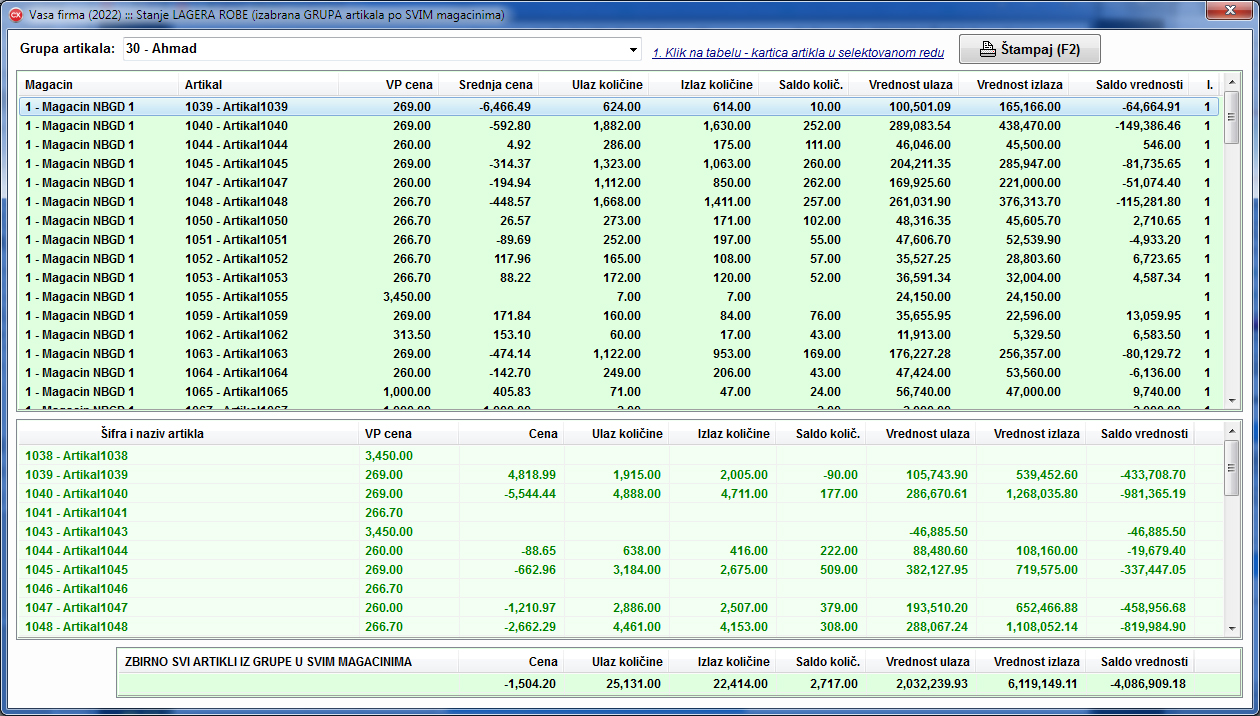Select the 1063 - Artikal1063 row
The width and height of the screenshot is (1260, 716).
point(621,354)
